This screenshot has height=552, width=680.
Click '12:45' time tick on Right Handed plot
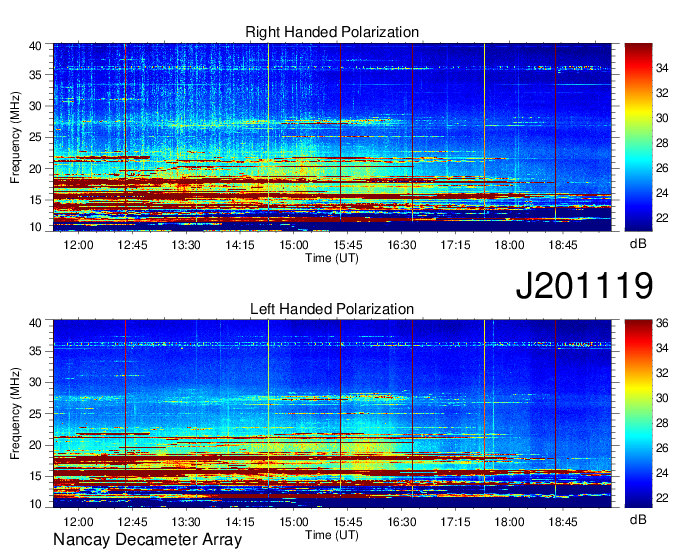(132, 245)
